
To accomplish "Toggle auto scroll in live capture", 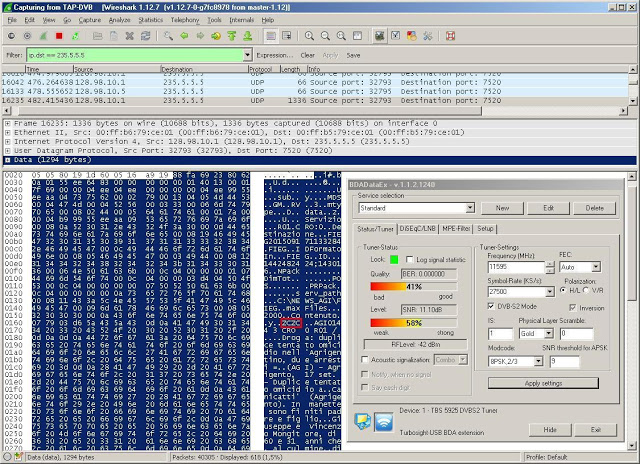I will coord(287,36).
